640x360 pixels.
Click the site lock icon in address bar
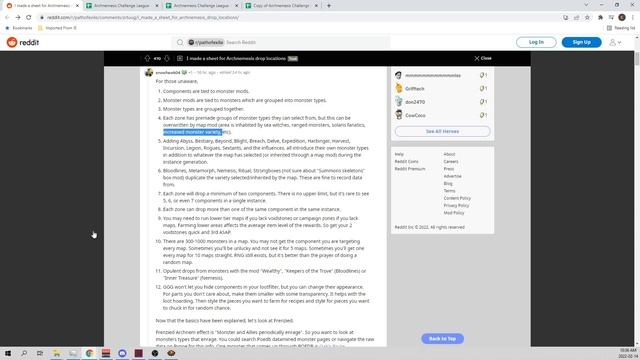[x=41, y=18]
